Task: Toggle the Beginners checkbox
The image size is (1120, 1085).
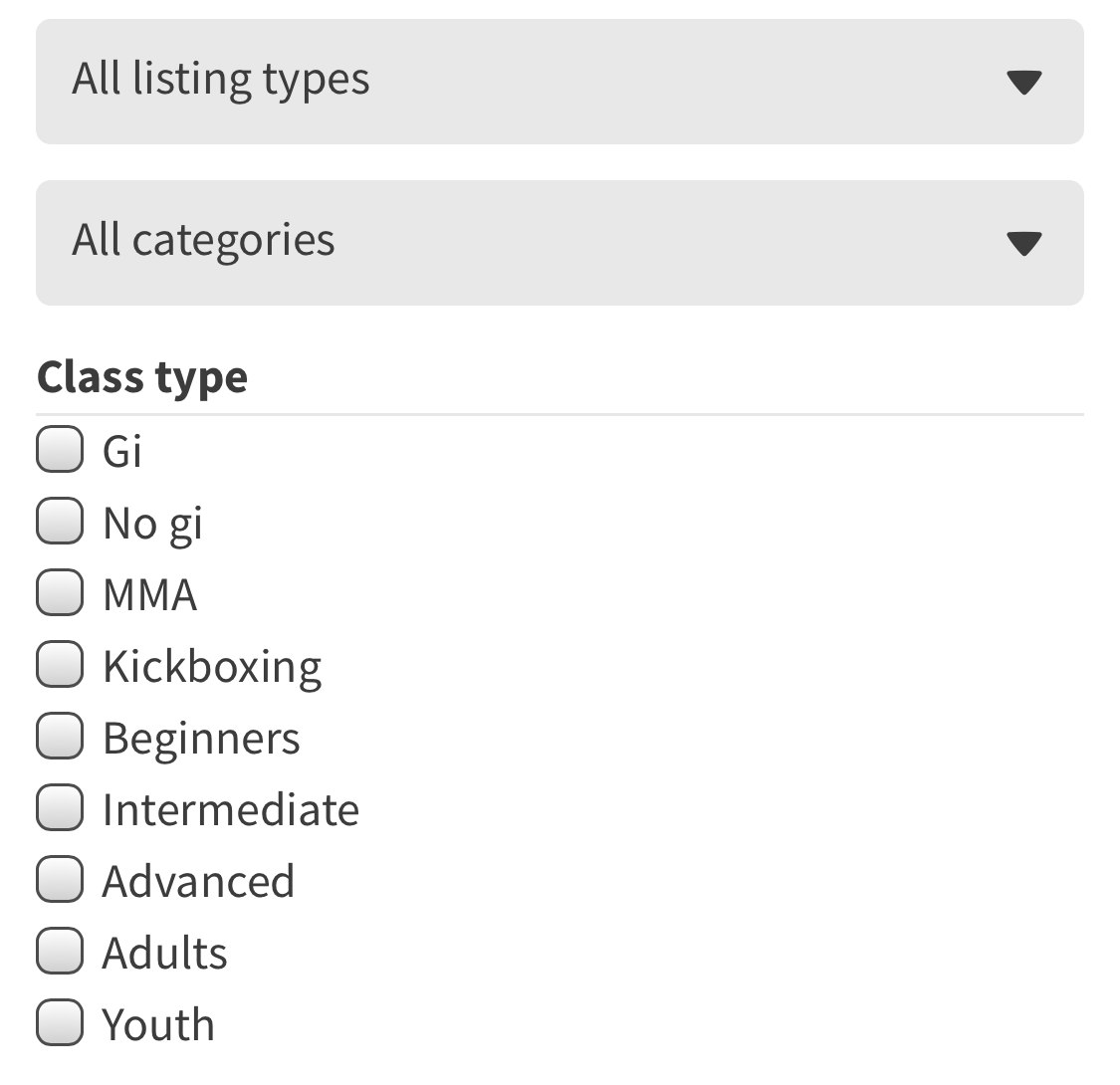Action: (x=59, y=738)
